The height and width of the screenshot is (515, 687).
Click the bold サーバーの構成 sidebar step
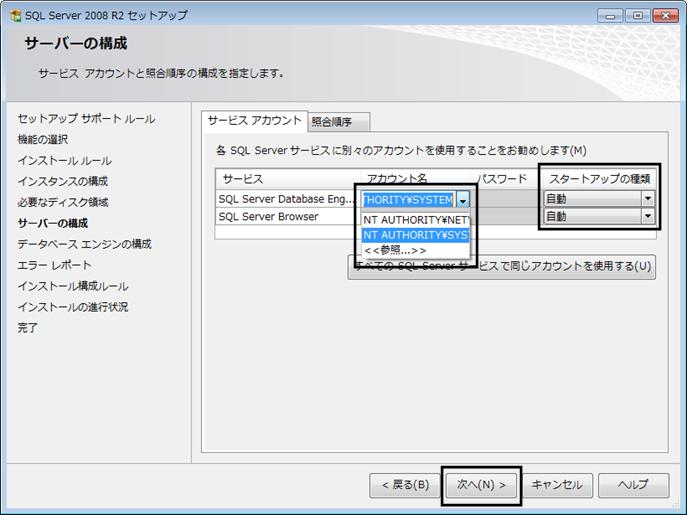[53, 223]
